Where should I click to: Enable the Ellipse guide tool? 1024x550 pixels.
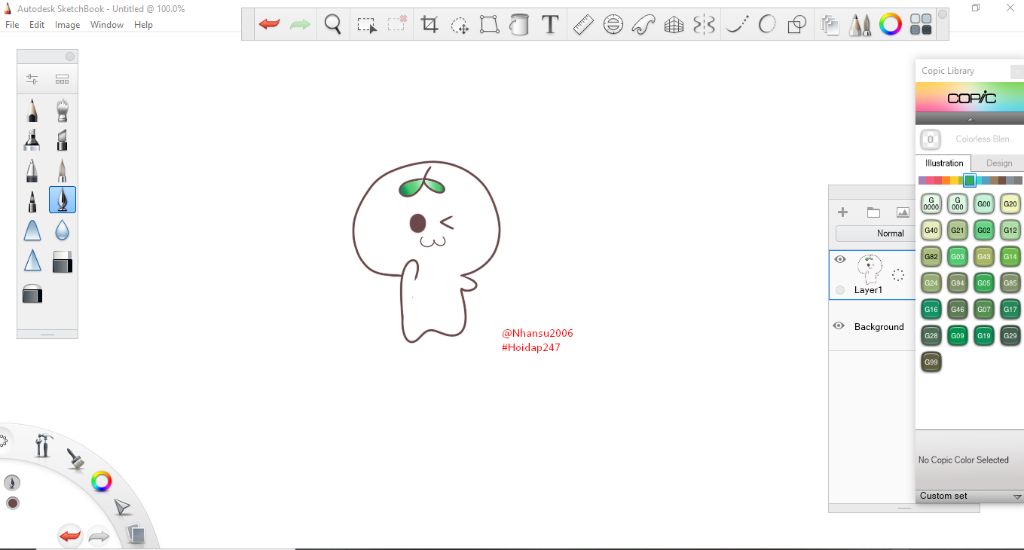click(x=613, y=25)
